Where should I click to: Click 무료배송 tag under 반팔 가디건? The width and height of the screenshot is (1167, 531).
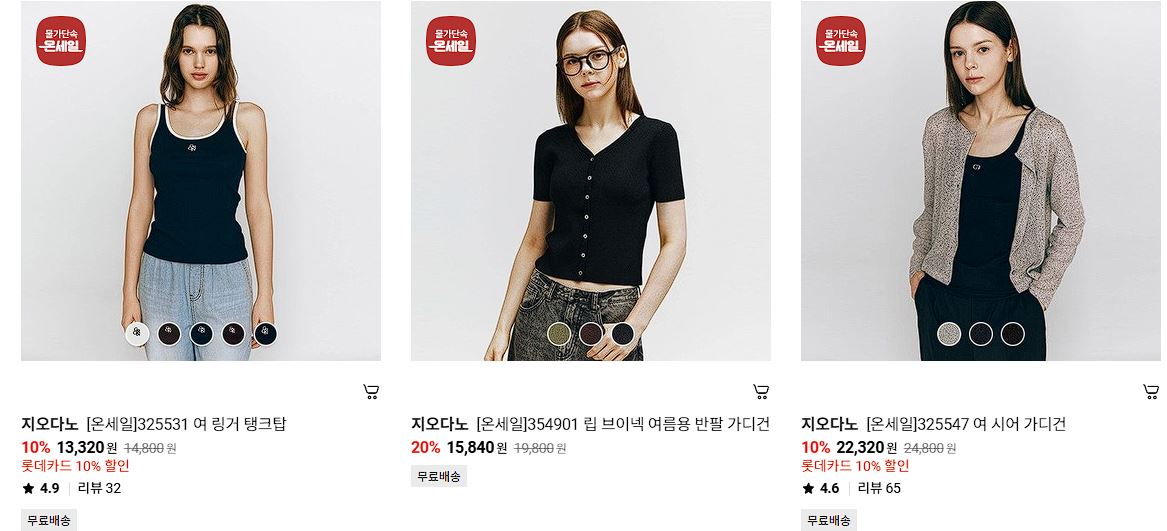tap(439, 477)
